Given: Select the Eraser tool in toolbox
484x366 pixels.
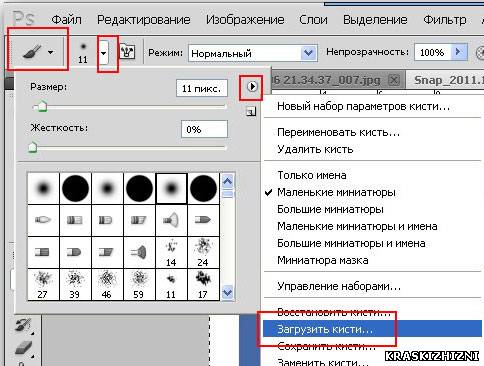Looking at the screenshot, I should point(24,347).
